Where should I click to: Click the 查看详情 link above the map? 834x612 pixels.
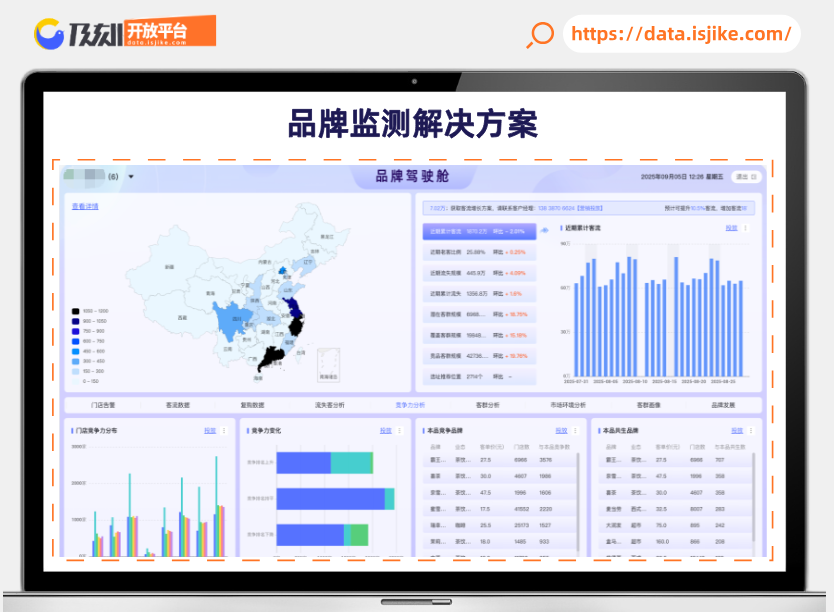tap(84, 205)
